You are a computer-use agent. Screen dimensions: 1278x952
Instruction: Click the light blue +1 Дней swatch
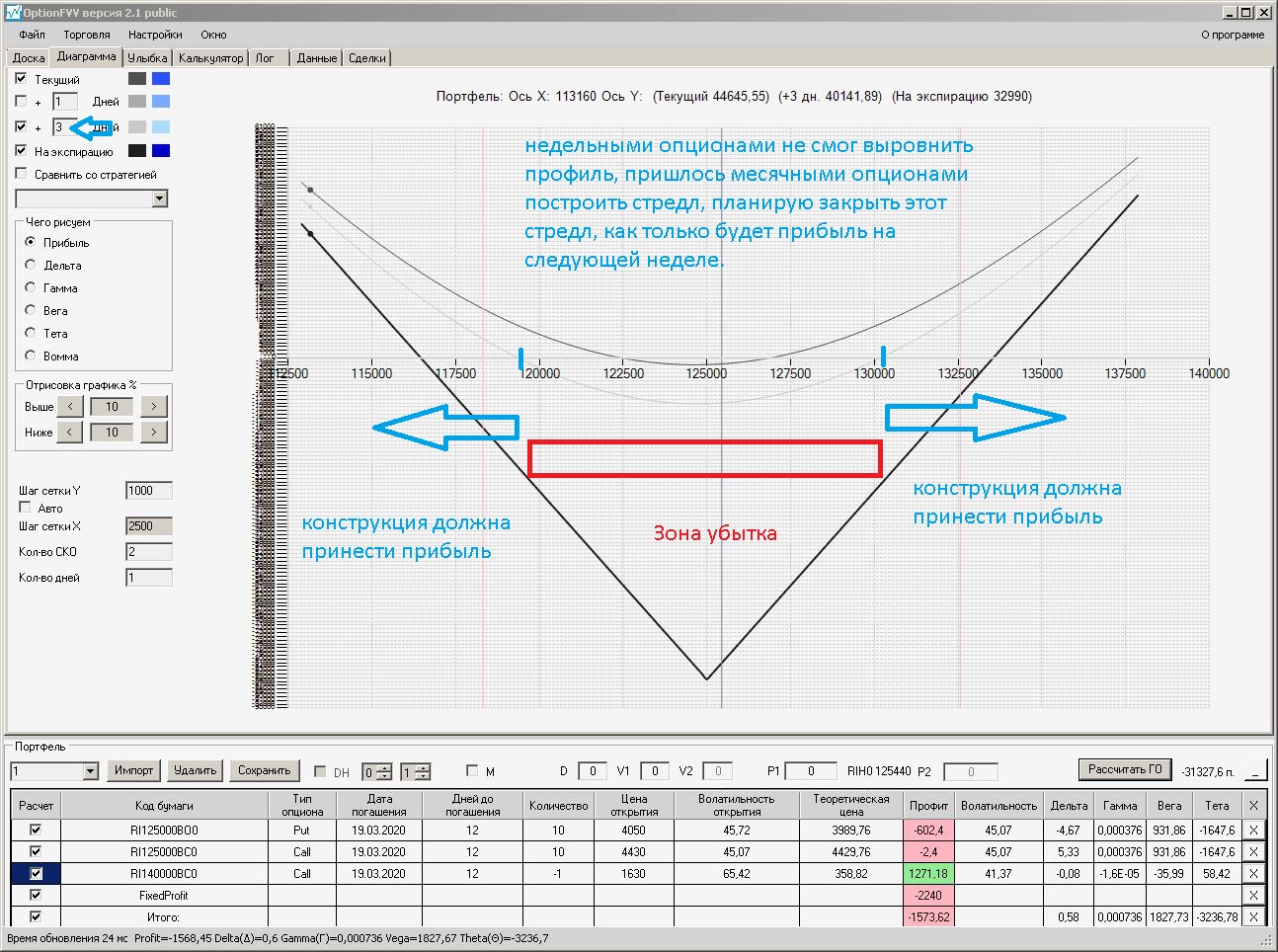161,102
